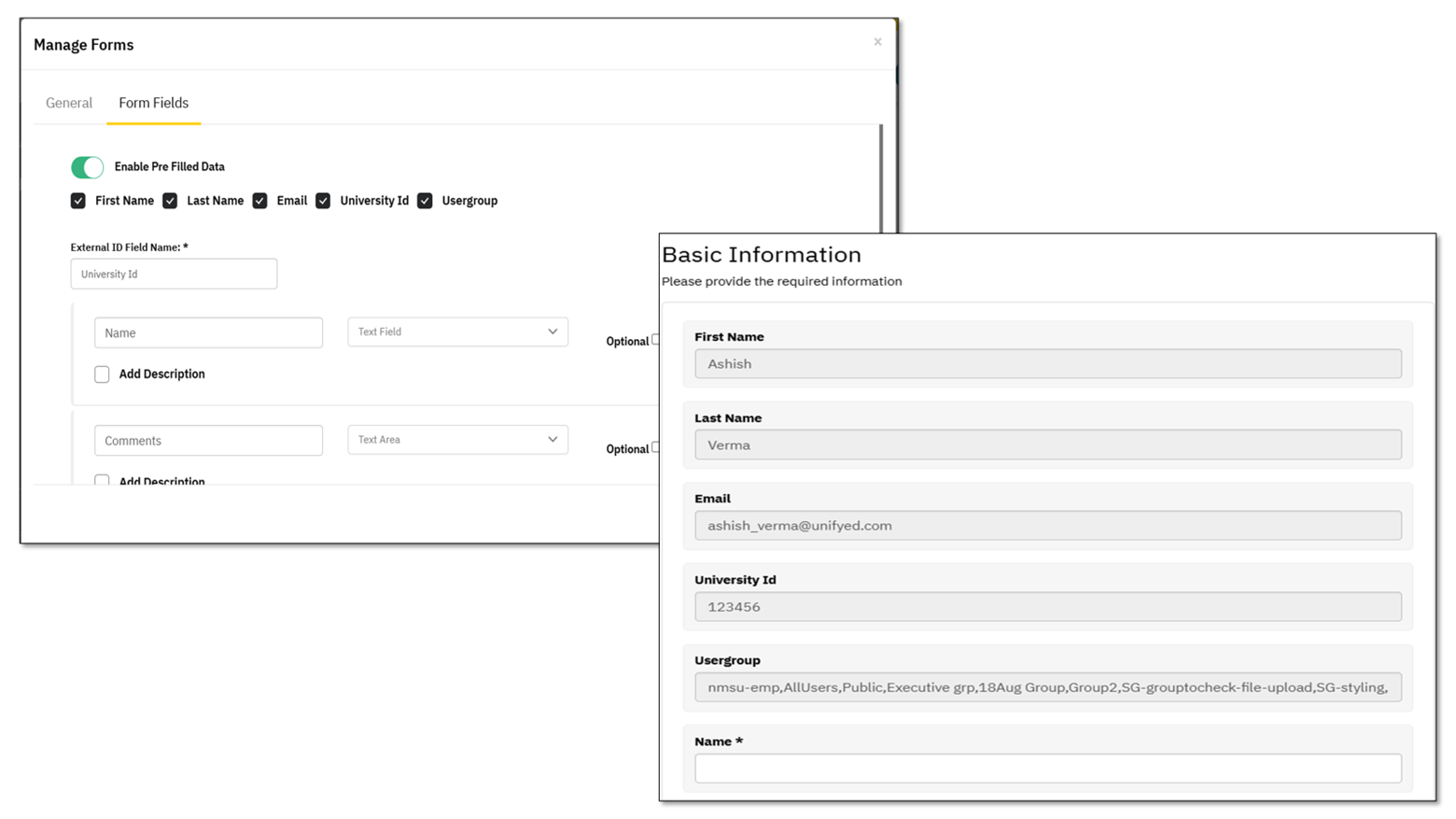Check Add Description under Name field
This screenshot has height=819, width=1456.
102,374
